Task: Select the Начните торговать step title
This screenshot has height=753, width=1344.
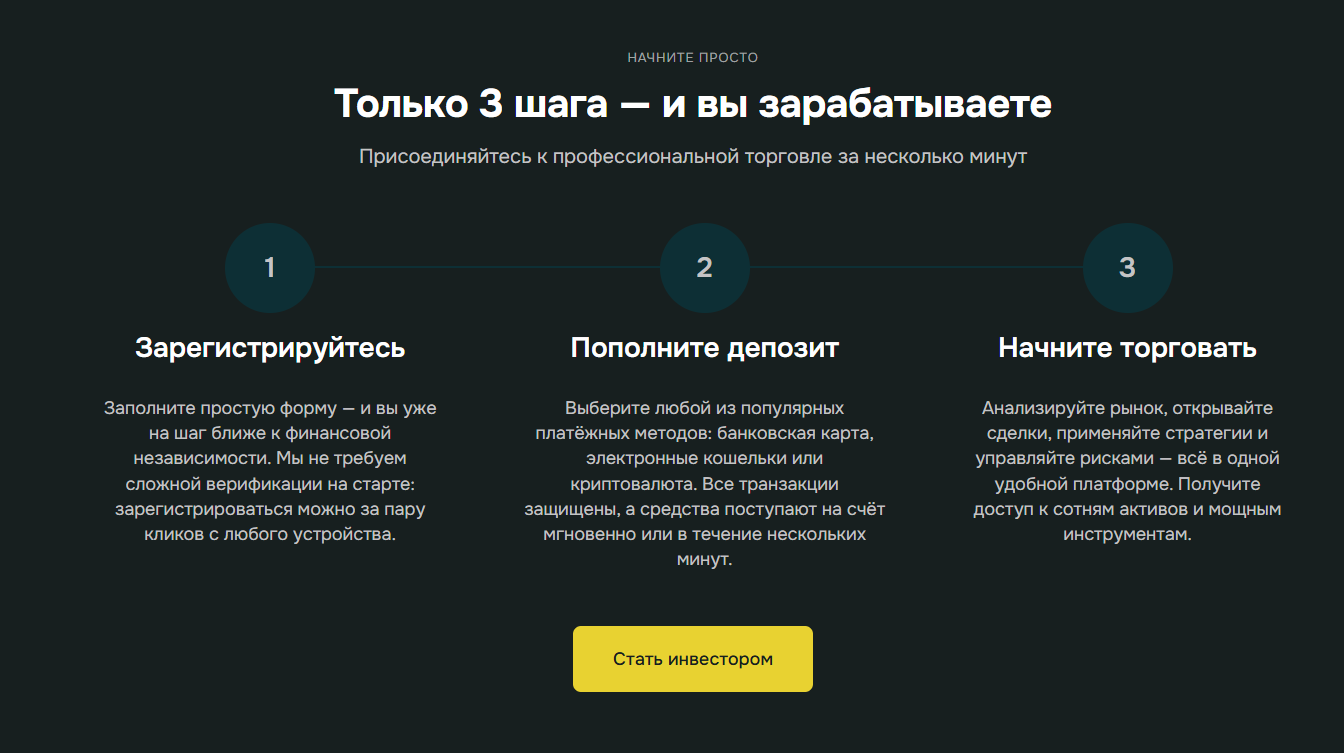Action: pyautogui.click(x=1127, y=348)
